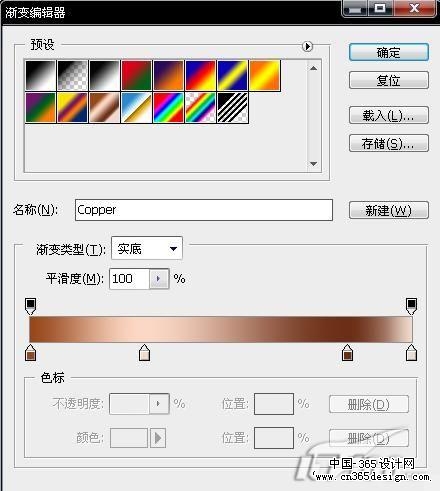Viewport: 440px width, 491px height.
Task: Choose the red to green gradient preset
Action: 136,75
